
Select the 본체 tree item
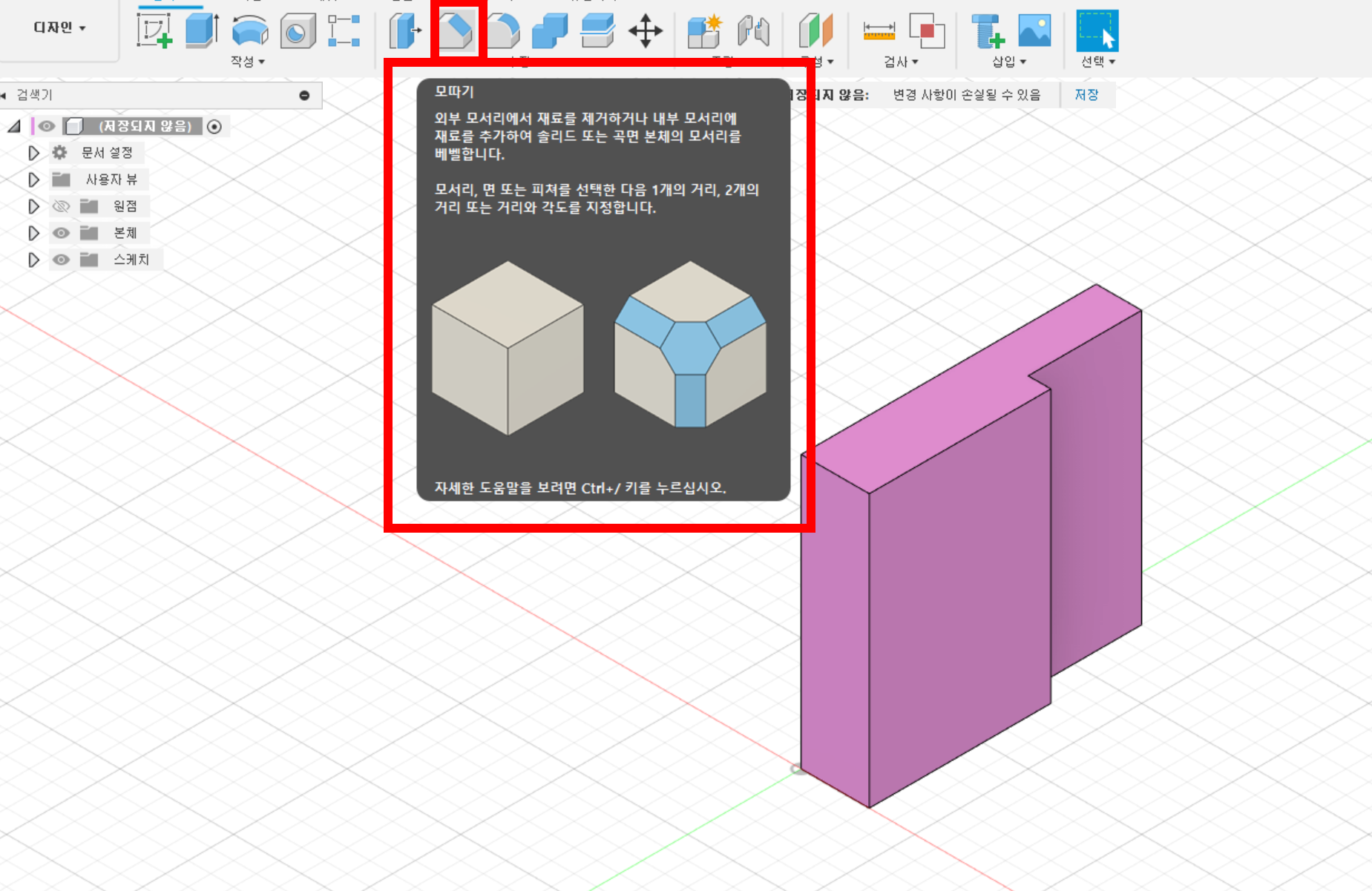pyautogui.click(x=125, y=233)
